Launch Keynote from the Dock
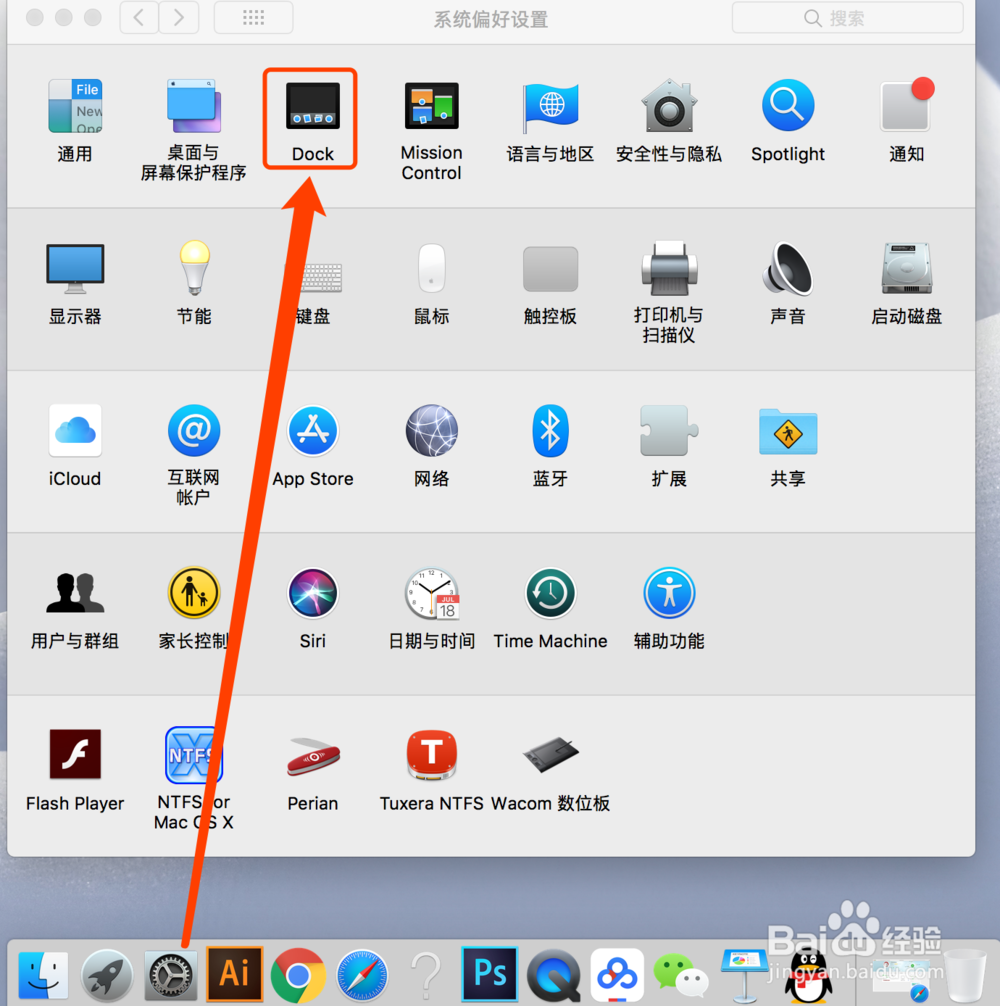This screenshot has width=1000, height=1006. [744, 975]
